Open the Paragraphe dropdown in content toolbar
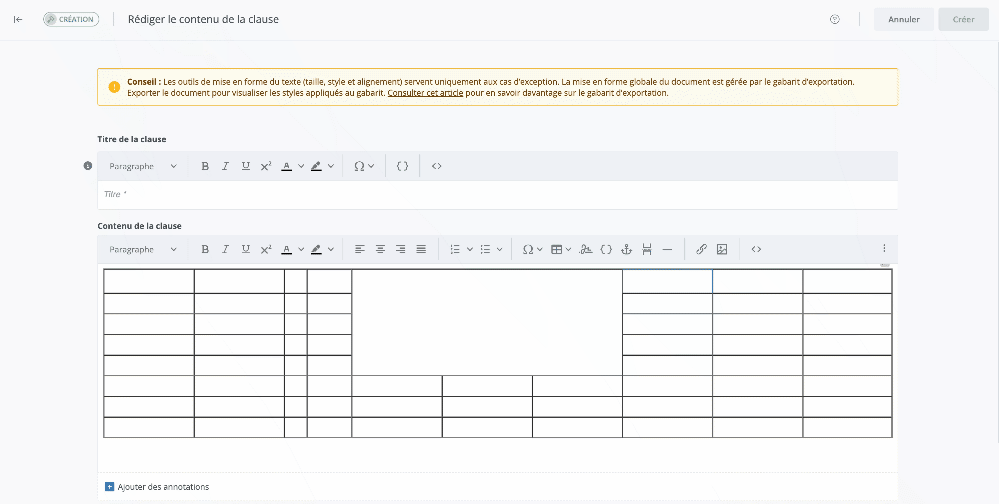The image size is (999, 504). coord(143,249)
